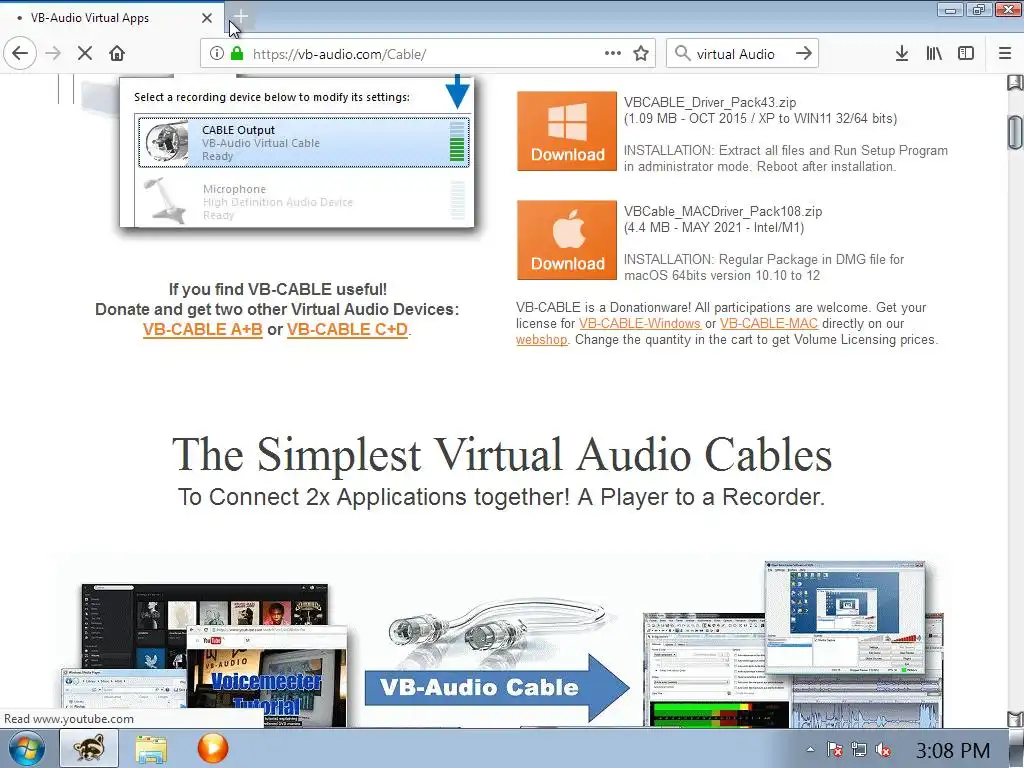Open a new tab with plus
Image resolution: width=1024 pixels, height=768 pixels.
pyautogui.click(x=240, y=17)
